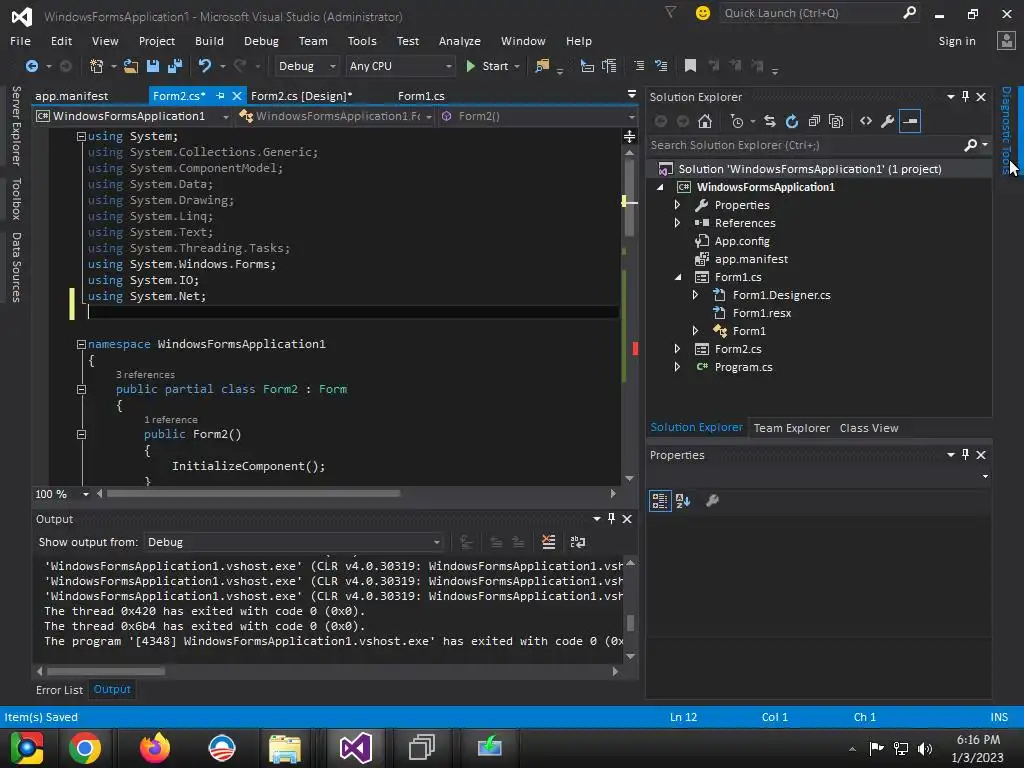Open the notifications flag icon
This screenshot has width=1024, height=768.
(x=670, y=12)
